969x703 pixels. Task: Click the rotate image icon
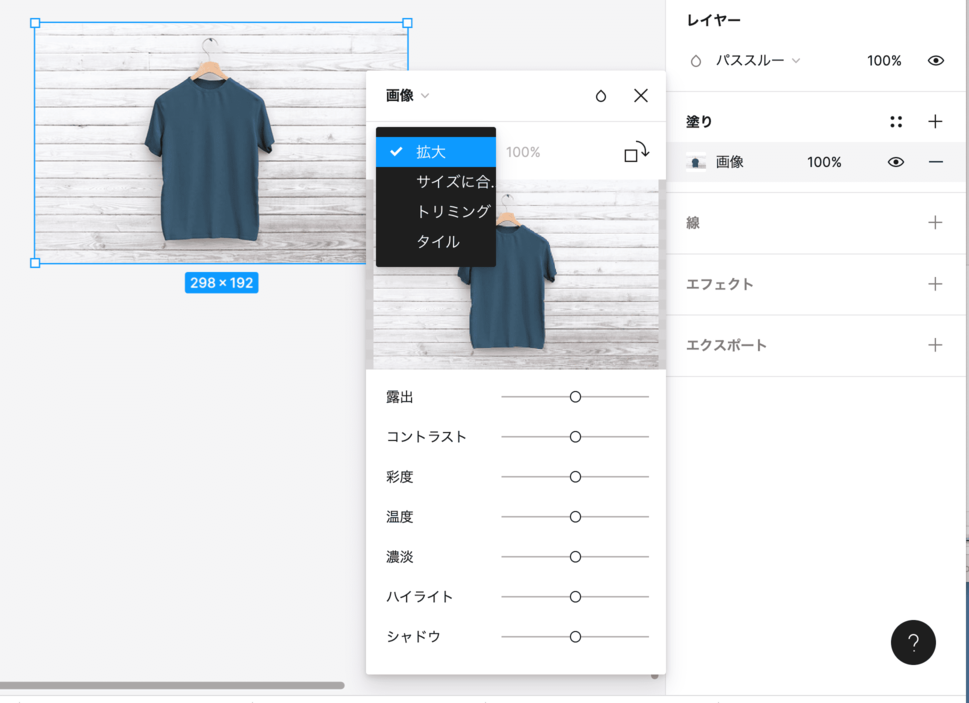pos(636,153)
